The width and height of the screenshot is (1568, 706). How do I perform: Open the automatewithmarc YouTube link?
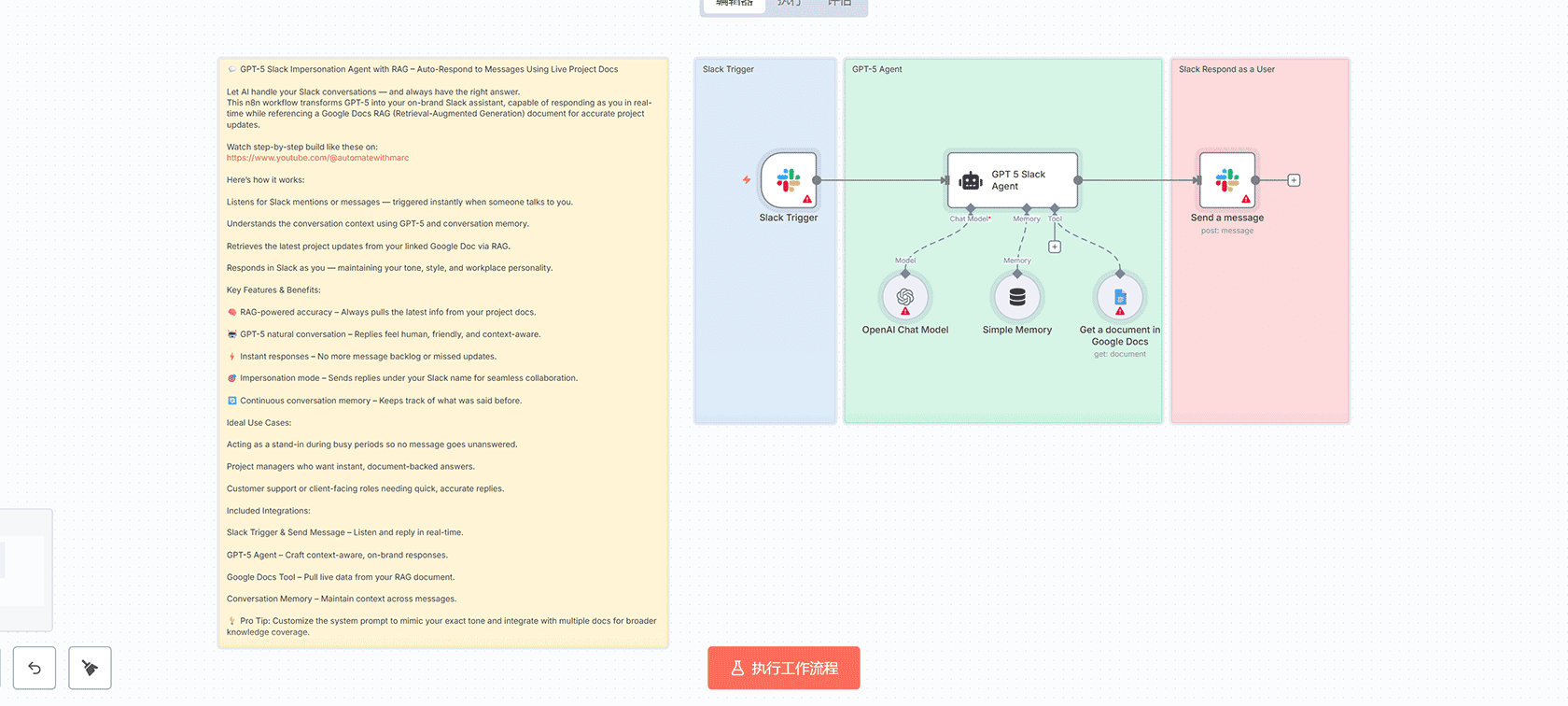[317, 158]
